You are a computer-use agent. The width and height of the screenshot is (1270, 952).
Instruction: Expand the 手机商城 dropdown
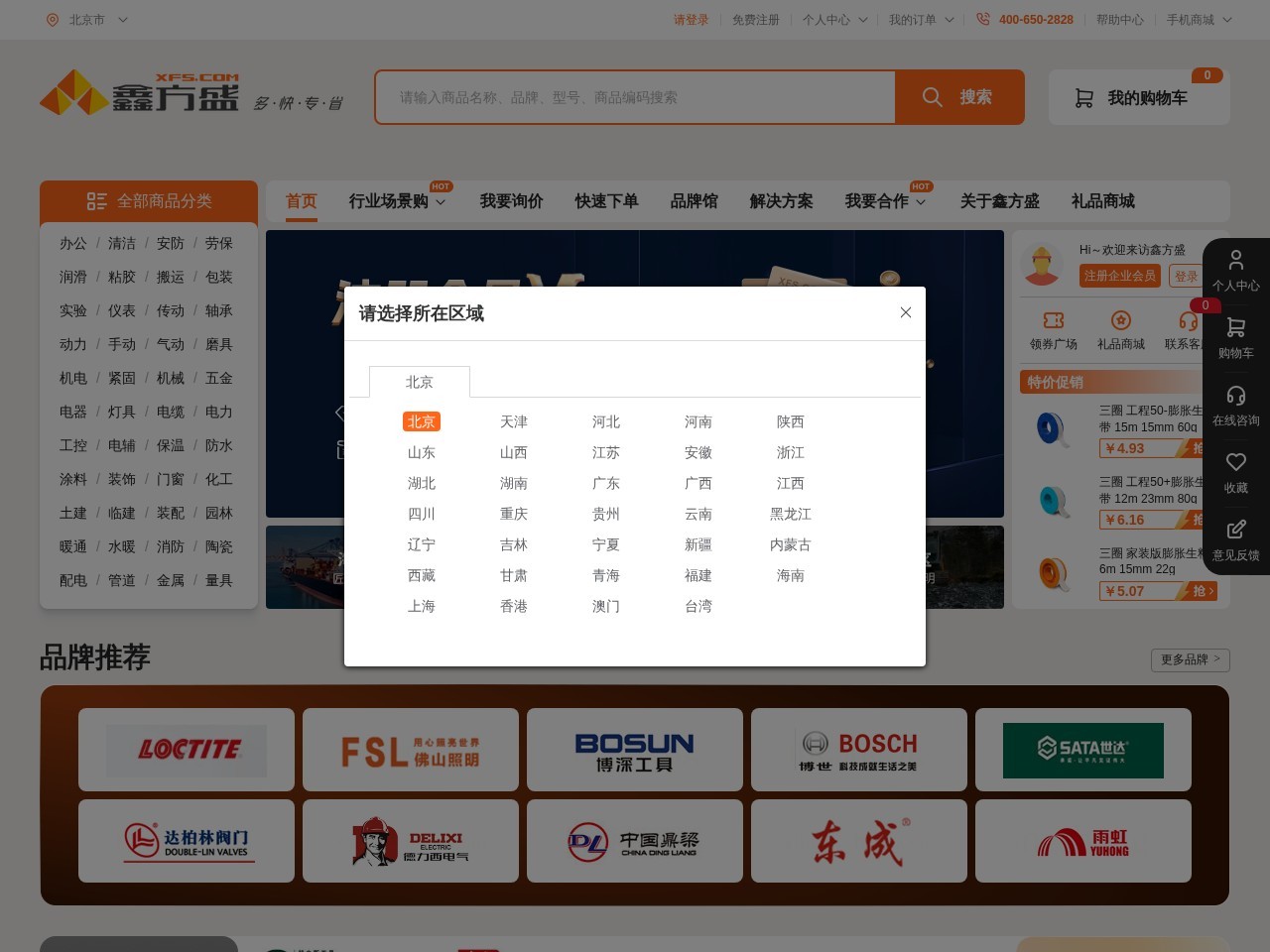1227,20
